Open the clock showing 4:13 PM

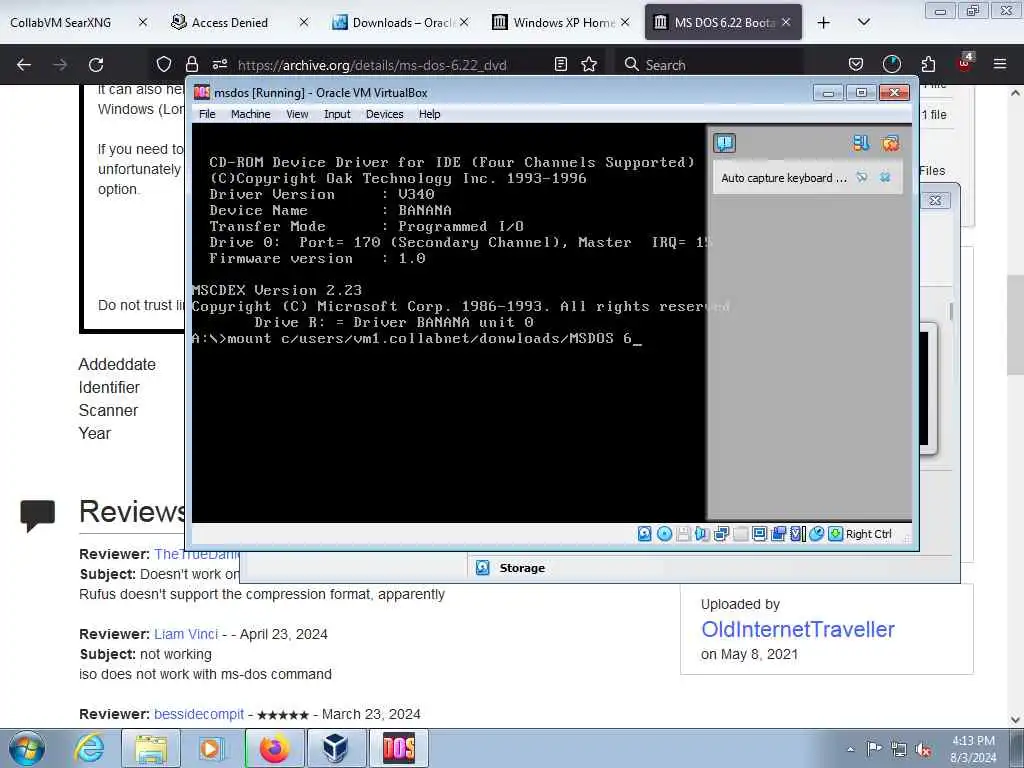(973, 749)
